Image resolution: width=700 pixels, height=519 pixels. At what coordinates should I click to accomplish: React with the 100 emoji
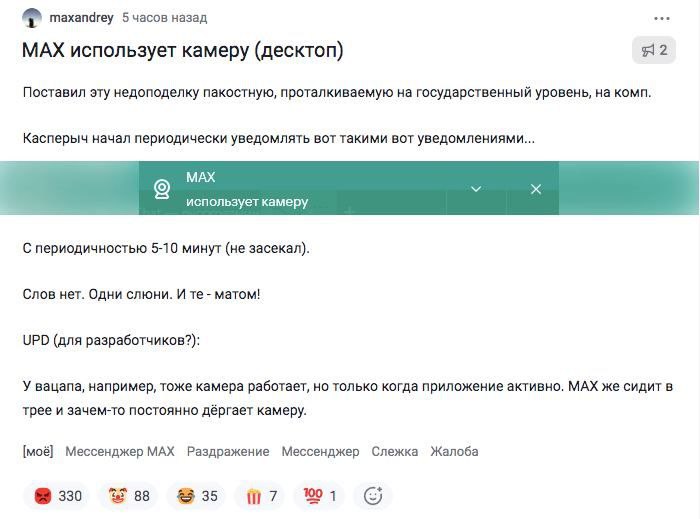pos(320,496)
